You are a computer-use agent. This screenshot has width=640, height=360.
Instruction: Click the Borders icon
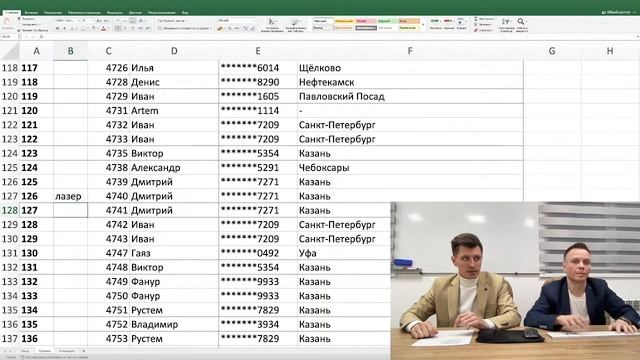tap(83, 29)
